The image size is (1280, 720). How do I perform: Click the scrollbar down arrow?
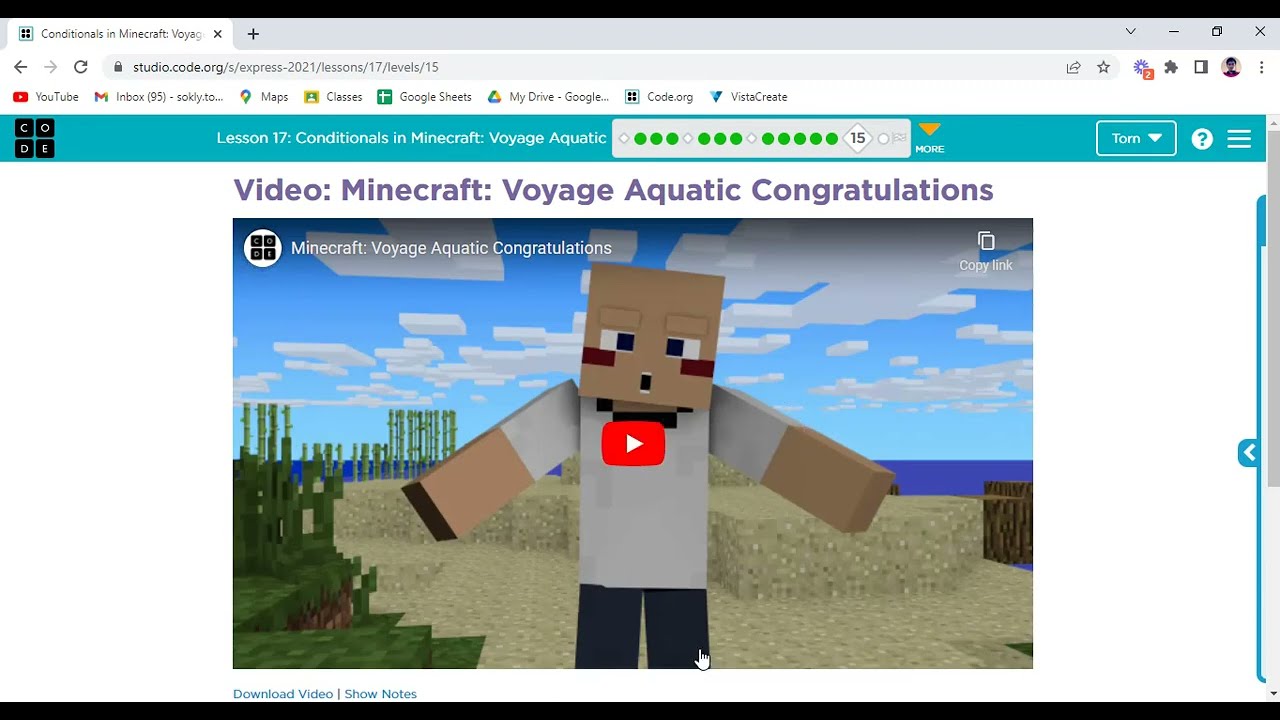(1273, 693)
